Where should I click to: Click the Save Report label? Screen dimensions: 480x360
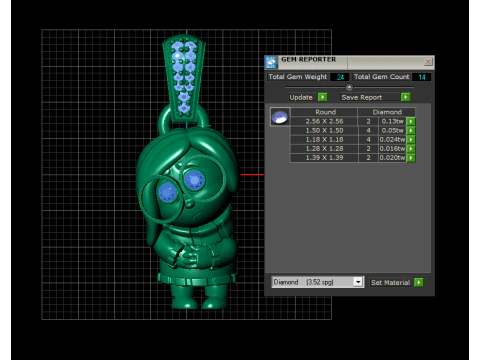[x=362, y=97]
